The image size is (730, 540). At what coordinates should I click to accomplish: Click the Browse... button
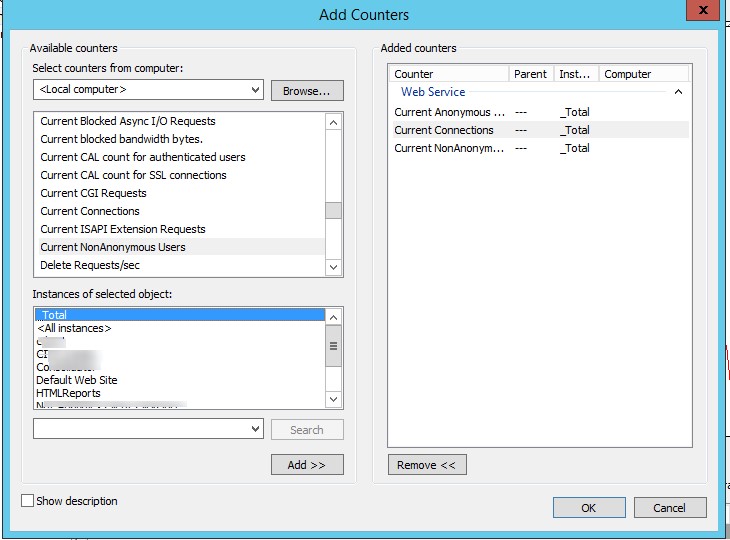click(307, 91)
